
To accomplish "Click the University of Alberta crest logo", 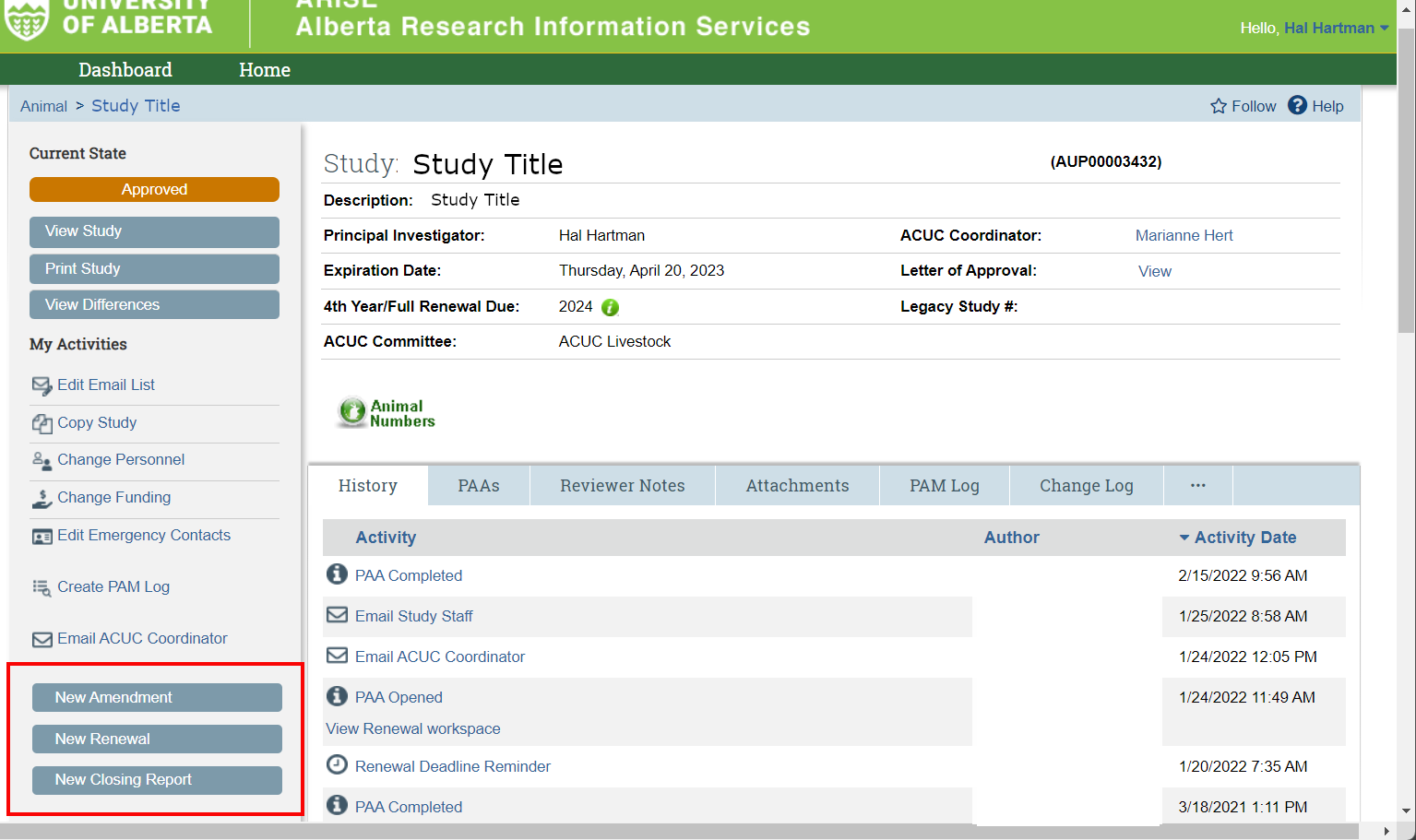I will click(27, 18).
